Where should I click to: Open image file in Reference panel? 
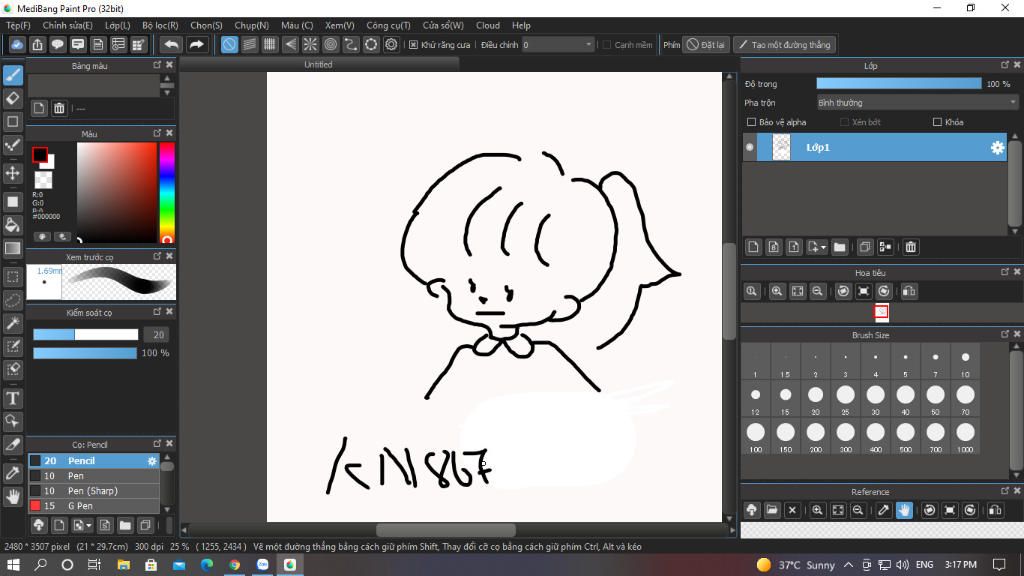click(772, 510)
